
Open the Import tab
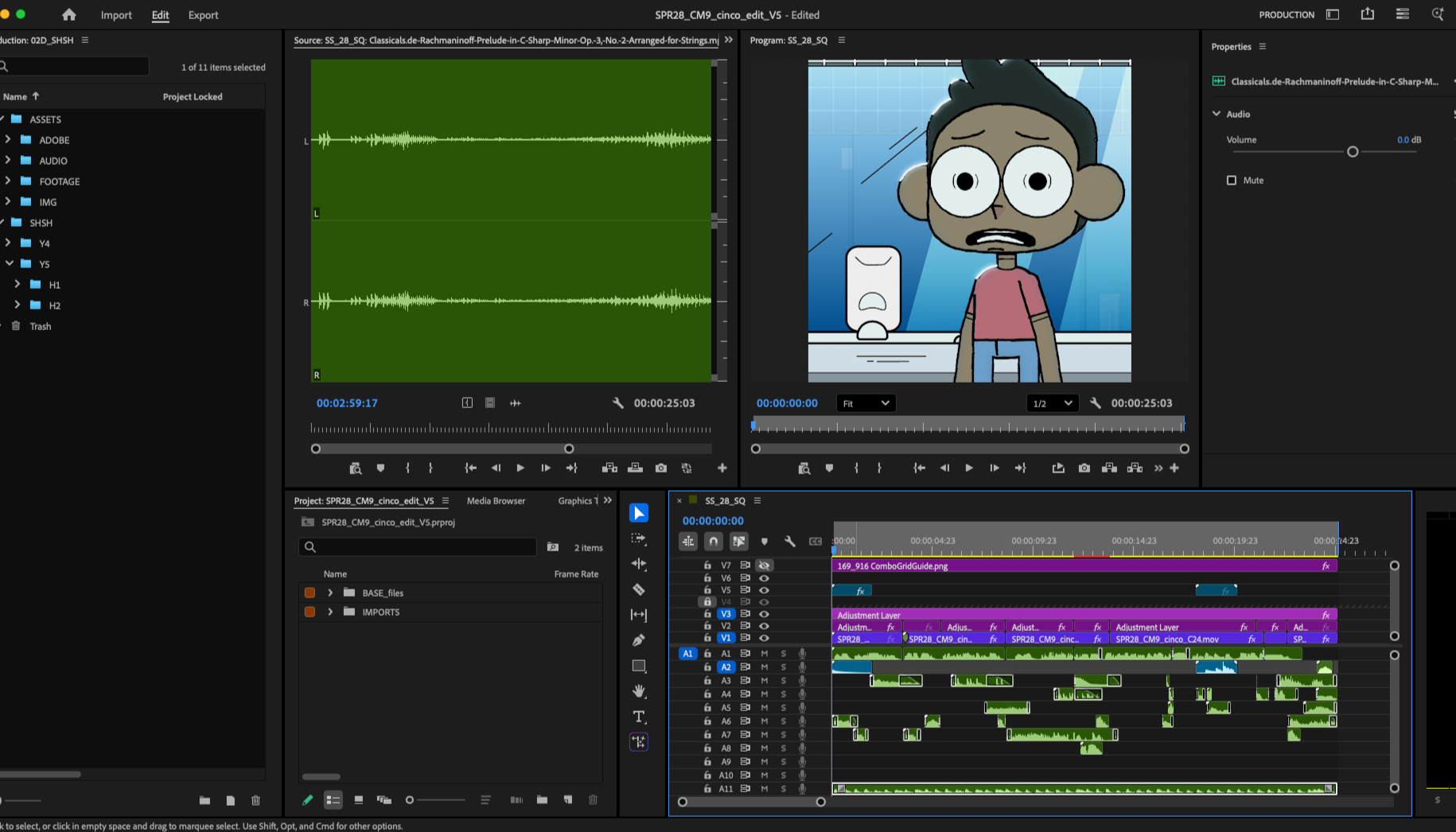(x=116, y=15)
